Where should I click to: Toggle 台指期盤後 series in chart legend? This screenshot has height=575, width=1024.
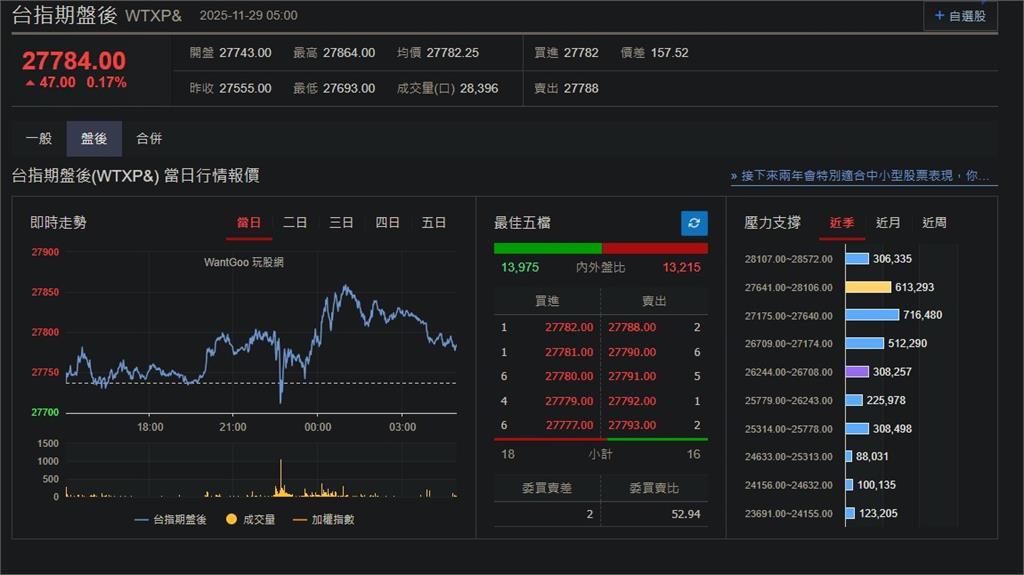[170, 519]
